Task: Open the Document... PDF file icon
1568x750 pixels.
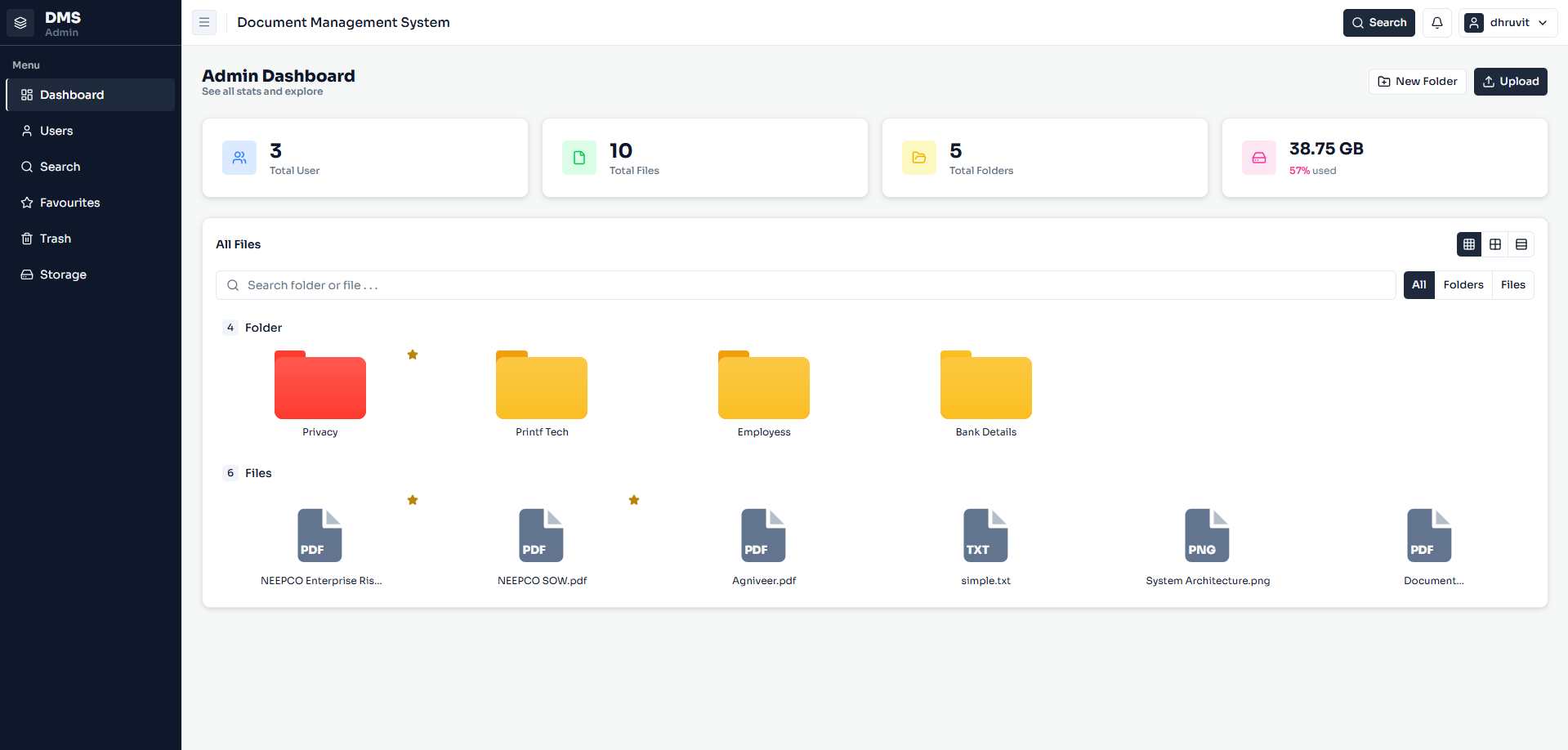Action: tap(1429, 535)
